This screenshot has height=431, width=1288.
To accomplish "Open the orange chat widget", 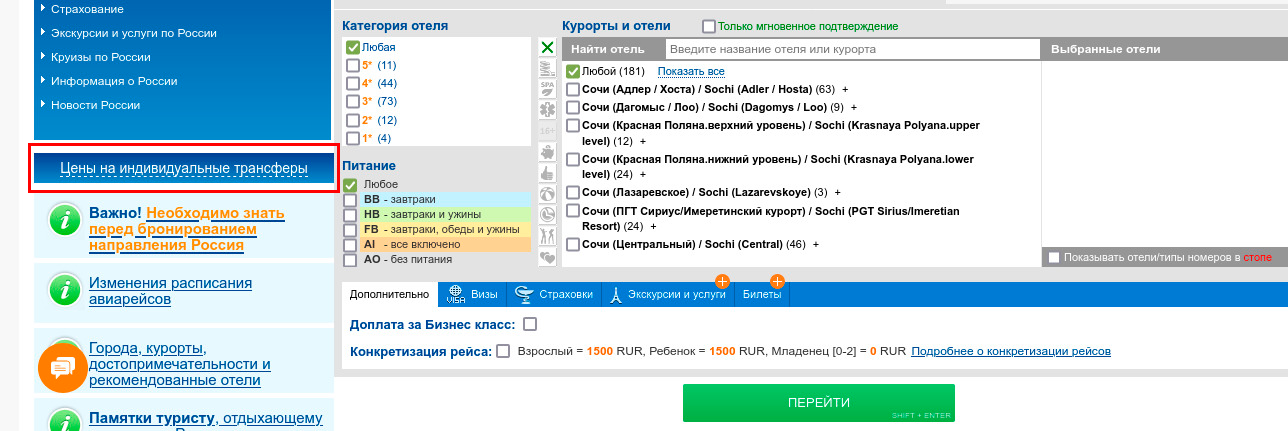I will point(63,368).
